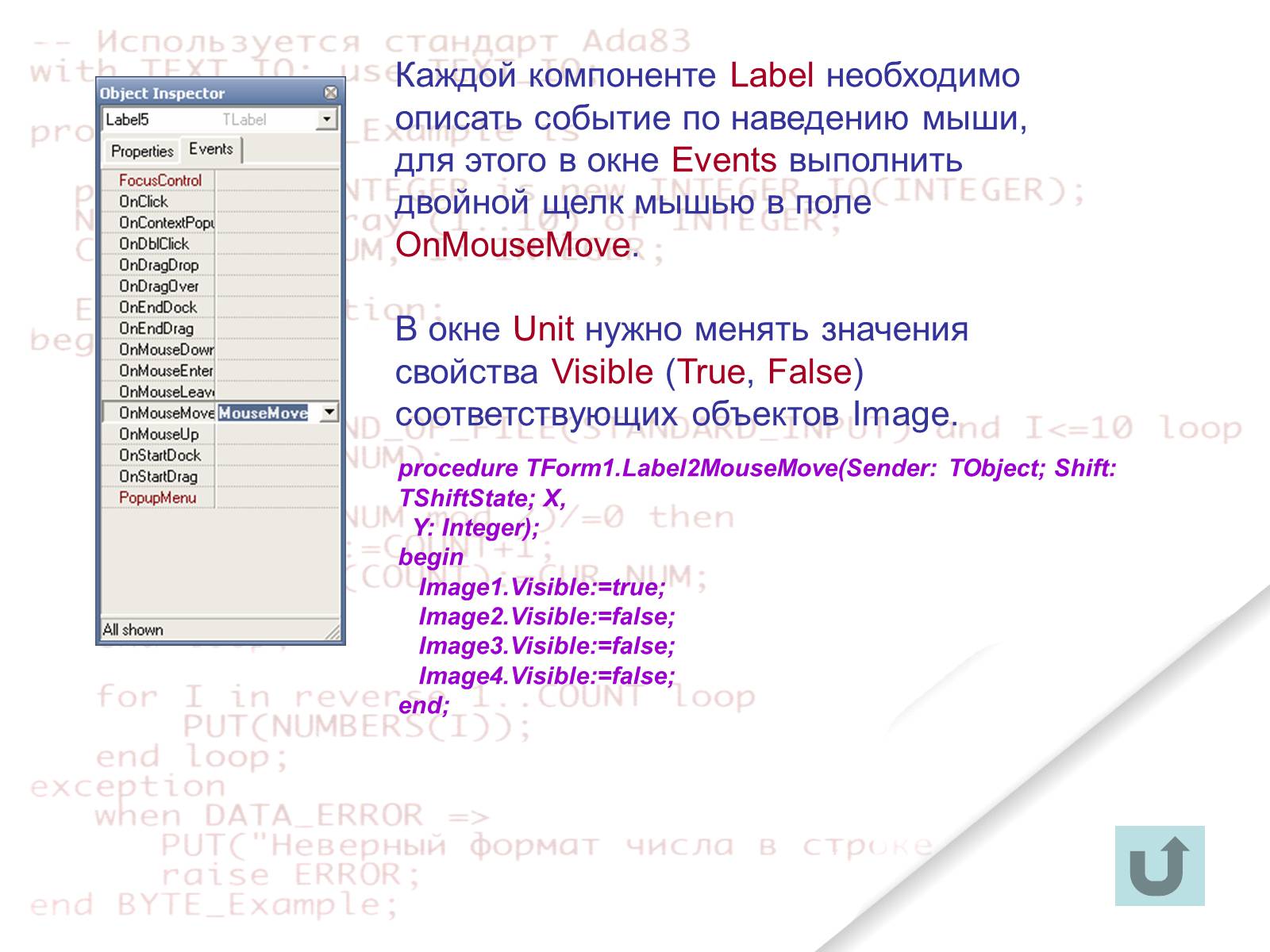Select the OnDblClick event row
Screen dimensions: 1270x952
(x=220, y=244)
